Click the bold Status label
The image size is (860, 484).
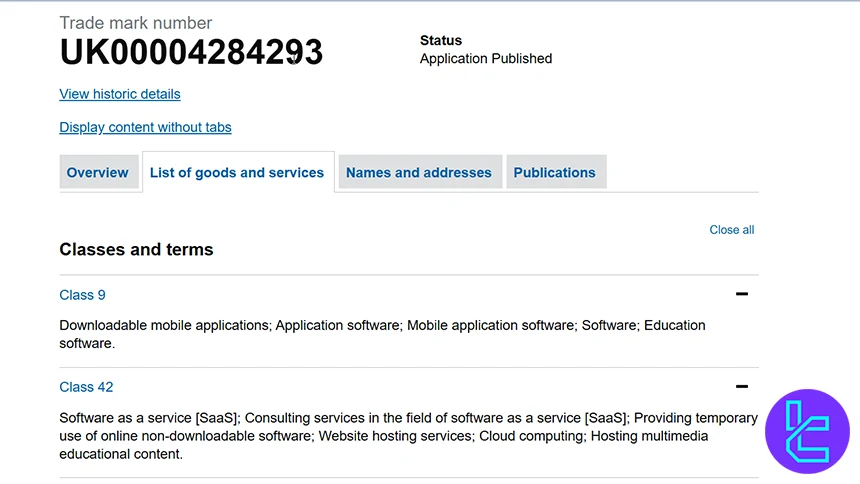441,41
